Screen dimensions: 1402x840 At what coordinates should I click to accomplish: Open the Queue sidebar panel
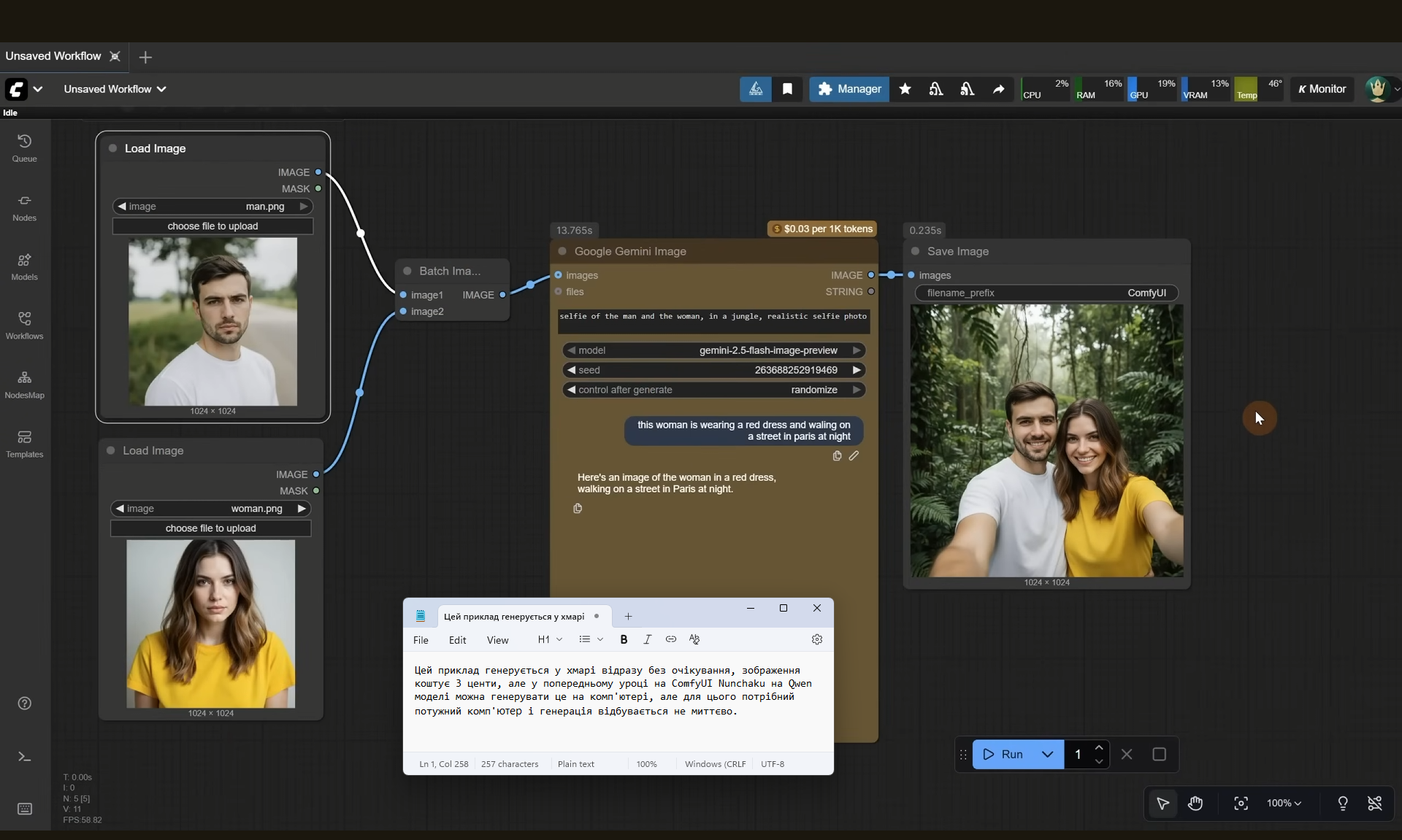point(24,147)
